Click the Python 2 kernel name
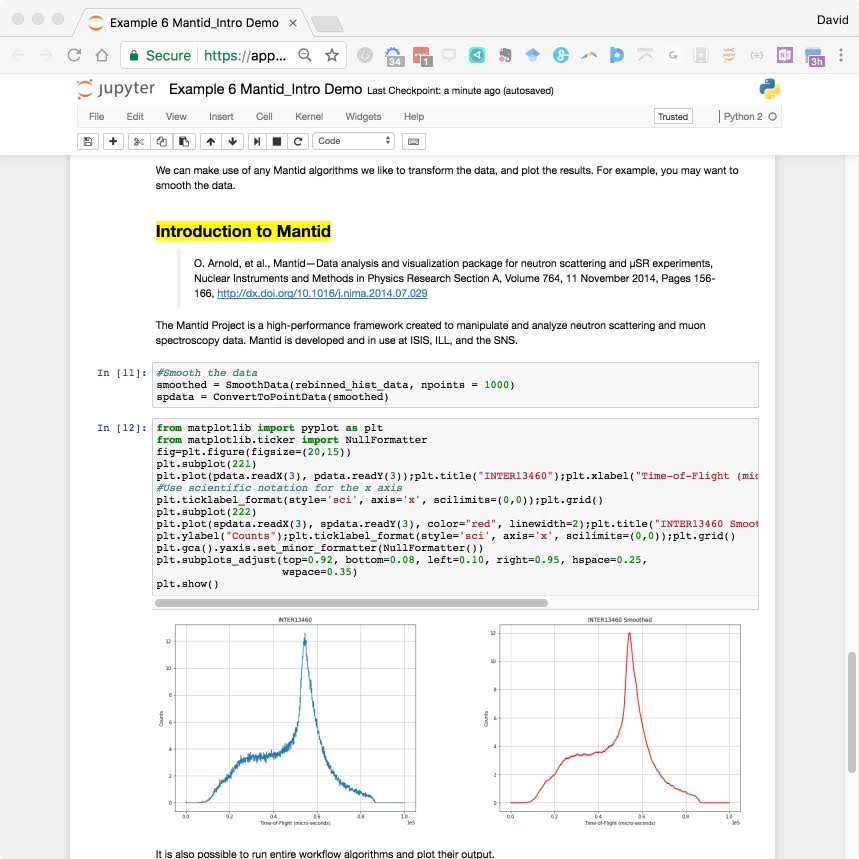This screenshot has height=859, width=859. 743,117
